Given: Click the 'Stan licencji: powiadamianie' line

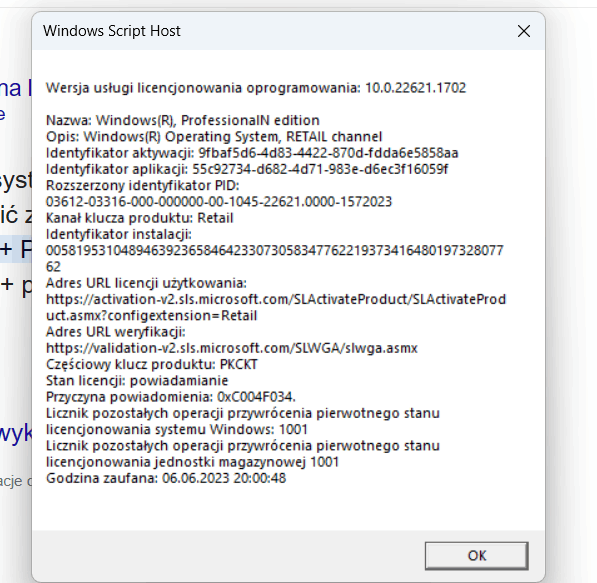Looking at the screenshot, I should (x=137, y=381).
